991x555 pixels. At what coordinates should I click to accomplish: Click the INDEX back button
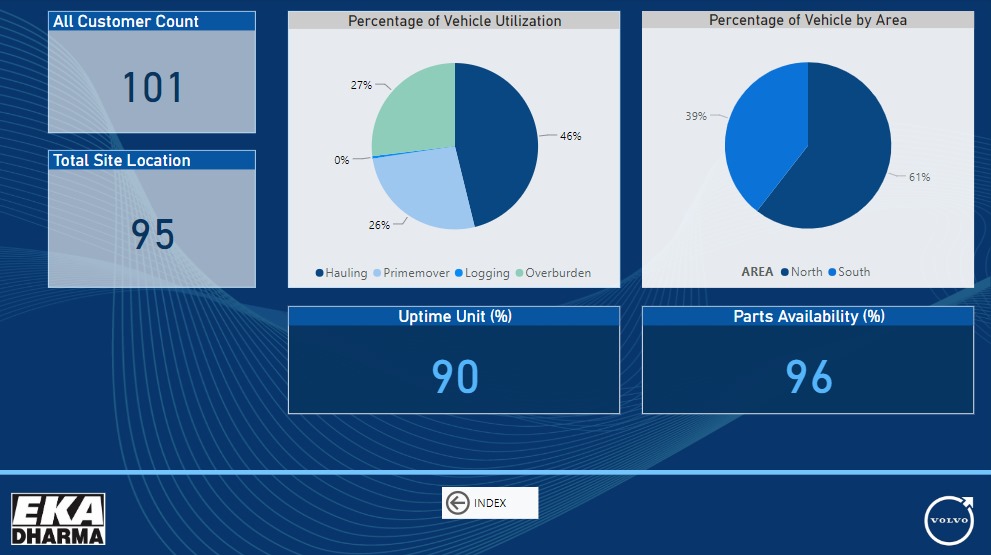tap(490, 503)
